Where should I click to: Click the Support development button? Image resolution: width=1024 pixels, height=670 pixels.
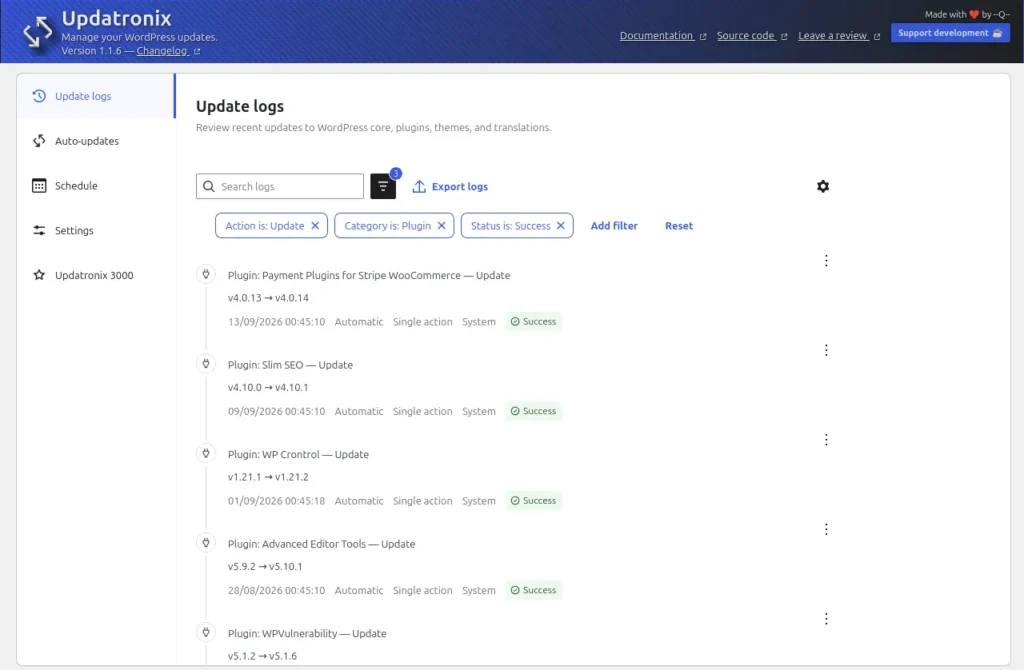[950, 33]
